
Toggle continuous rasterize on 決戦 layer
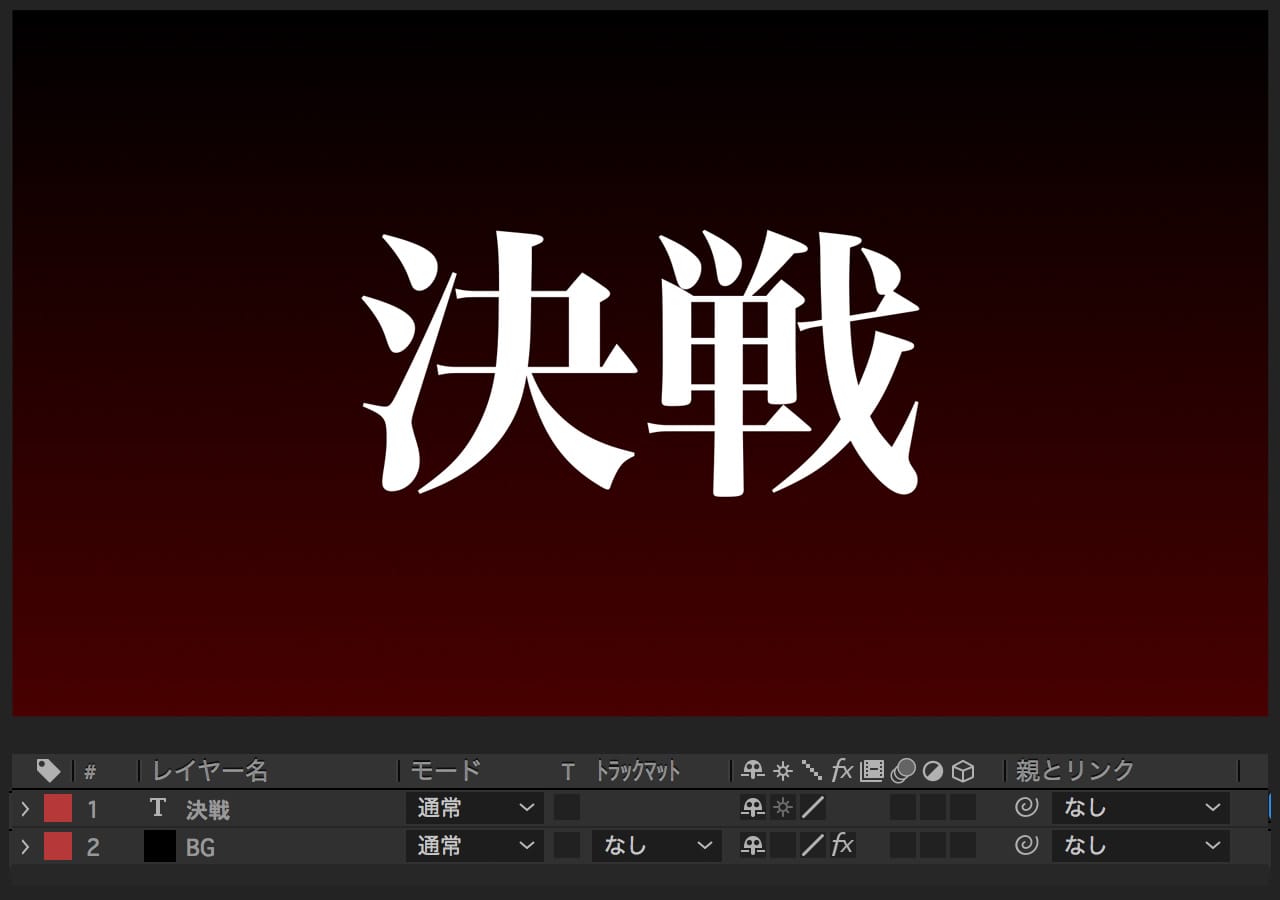(783, 808)
